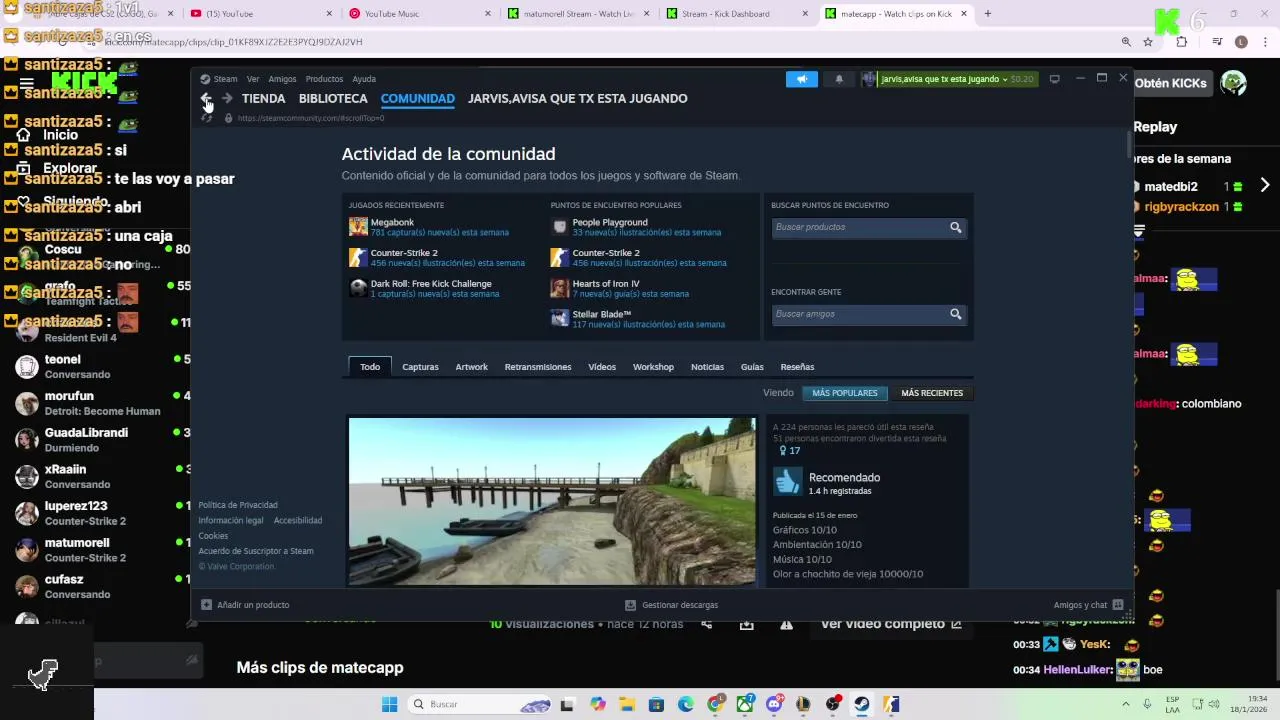The image size is (1280, 720).
Task: Open Steam announcements megaphone button
Action: 801,79
